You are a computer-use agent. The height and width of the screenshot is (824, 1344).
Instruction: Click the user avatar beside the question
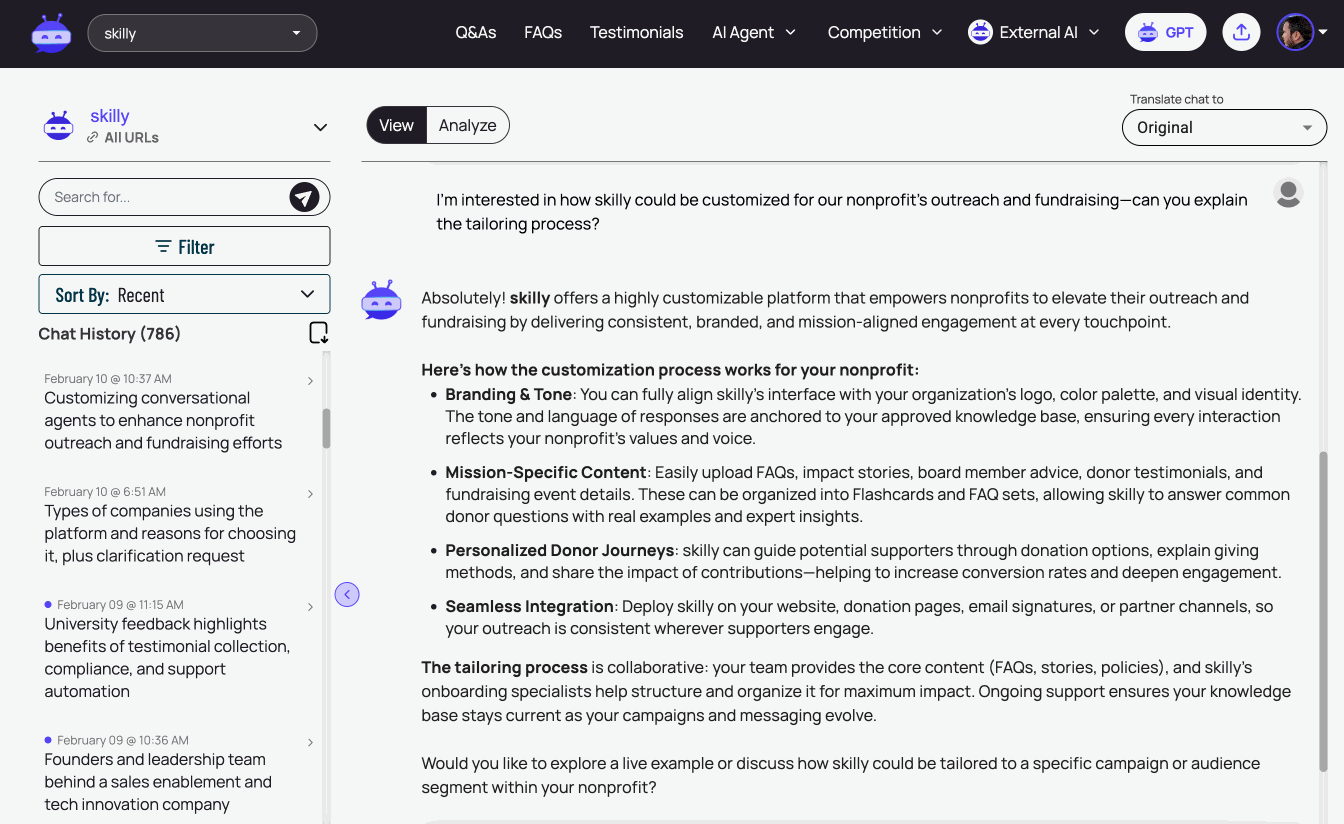[1288, 192]
